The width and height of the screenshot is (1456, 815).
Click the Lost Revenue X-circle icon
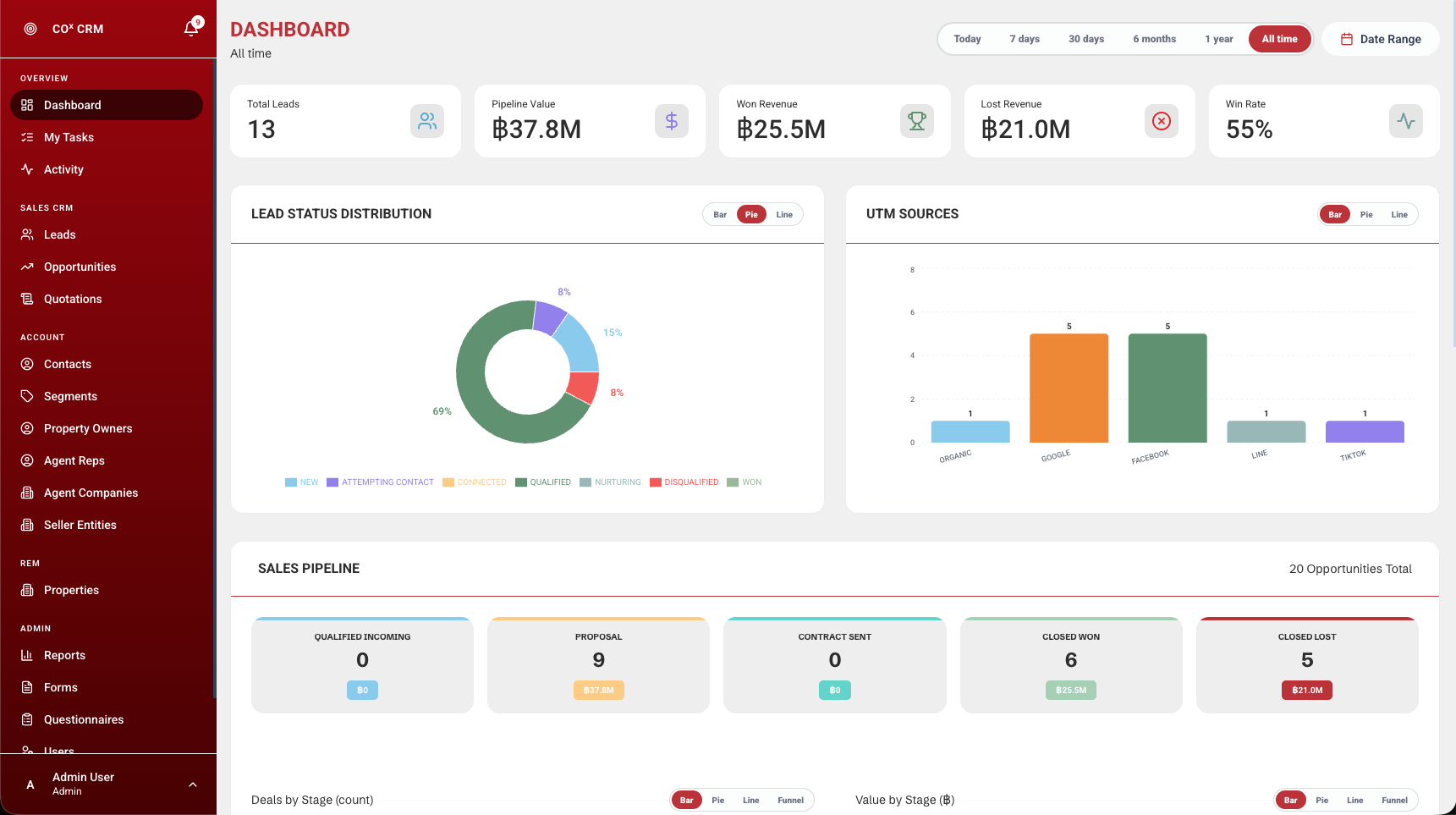click(1162, 121)
